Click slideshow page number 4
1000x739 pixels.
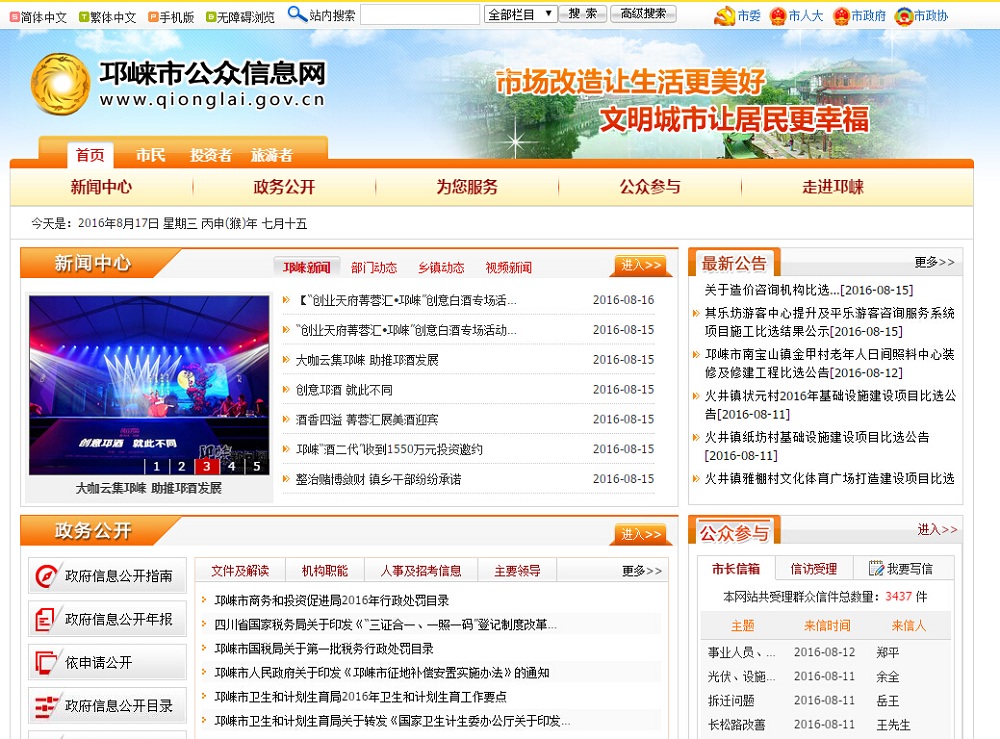(232, 466)
